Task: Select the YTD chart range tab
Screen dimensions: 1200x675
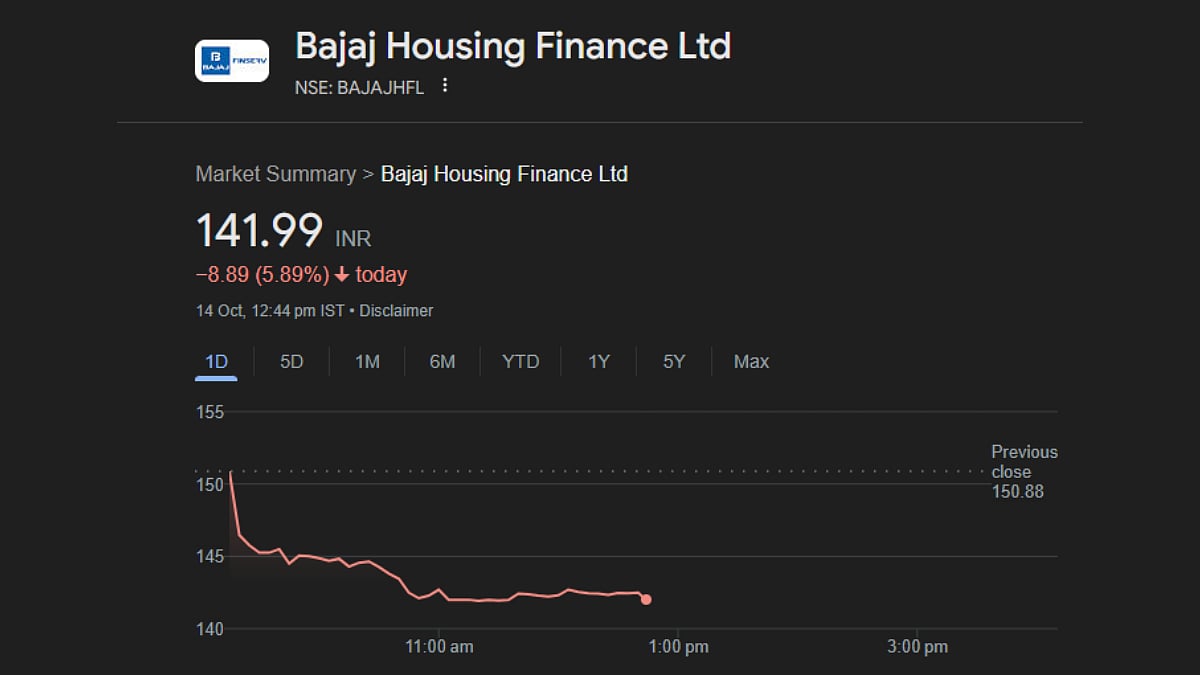Action: 520,362
